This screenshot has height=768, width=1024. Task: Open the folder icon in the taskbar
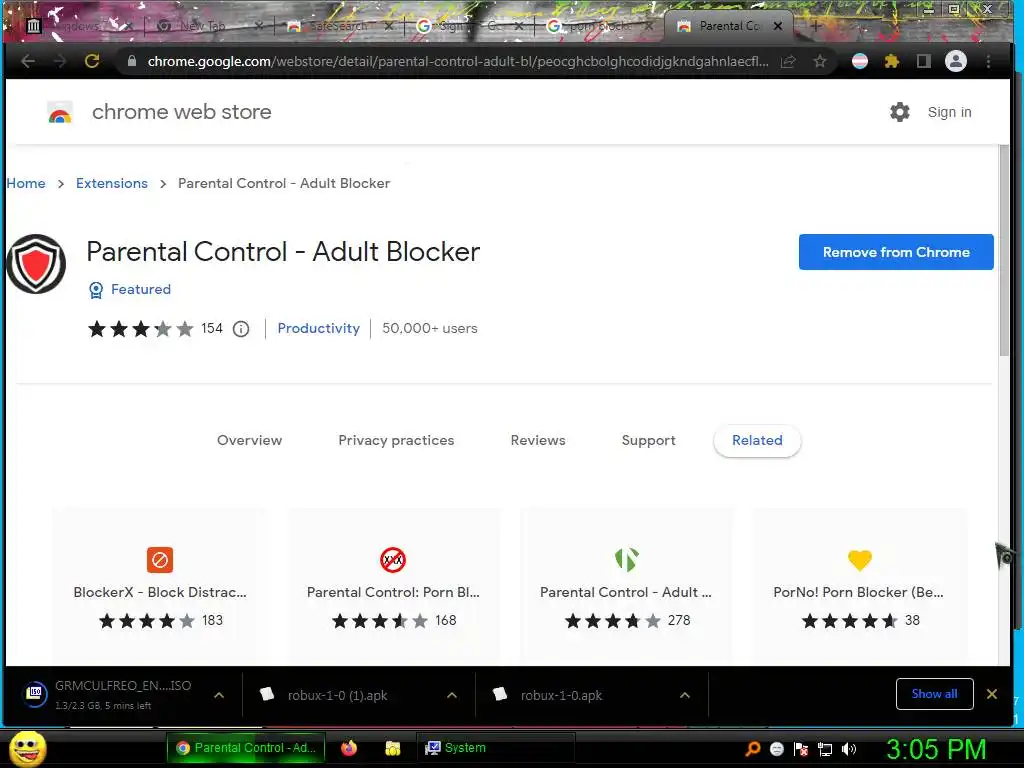(392, 748)
